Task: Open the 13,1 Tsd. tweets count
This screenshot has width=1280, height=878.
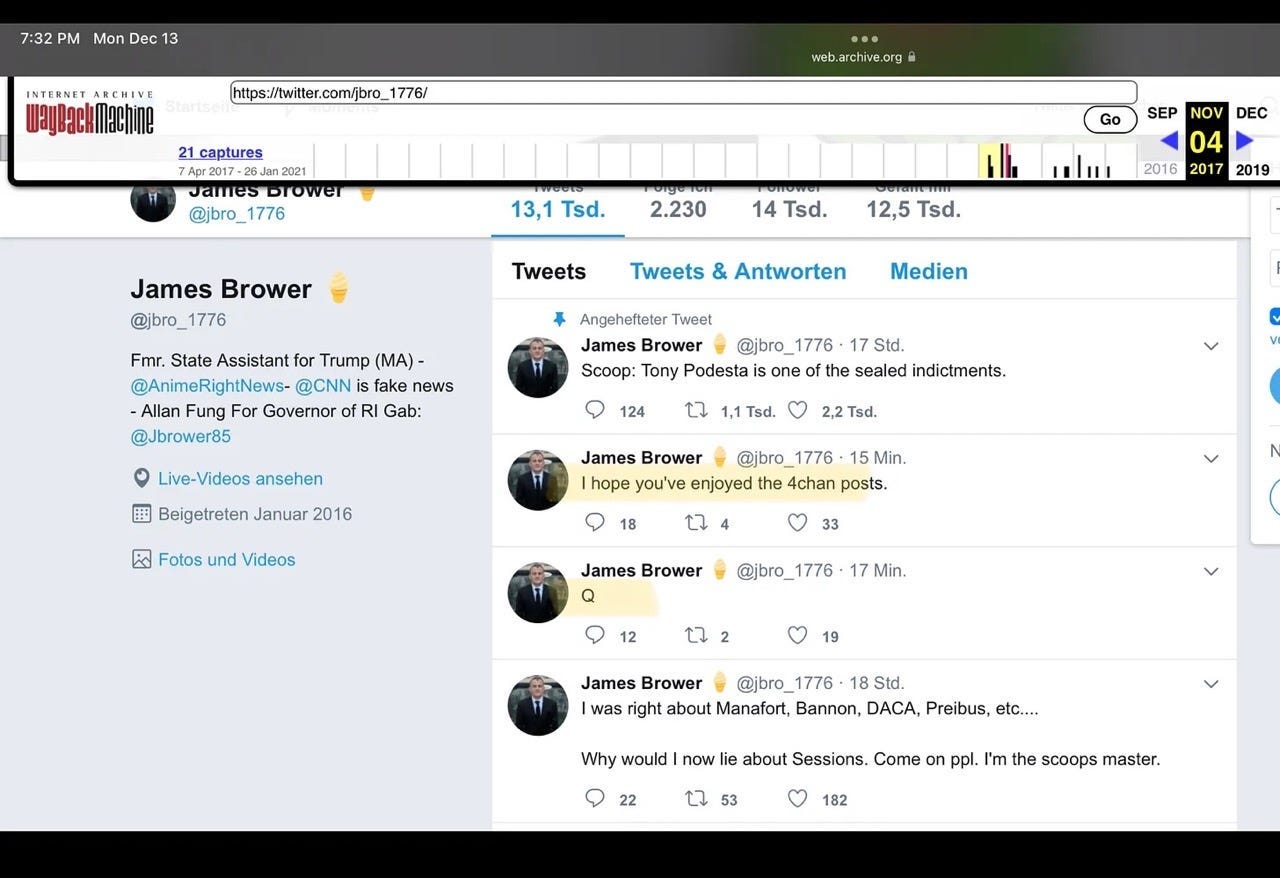Action: coord(558,208)
